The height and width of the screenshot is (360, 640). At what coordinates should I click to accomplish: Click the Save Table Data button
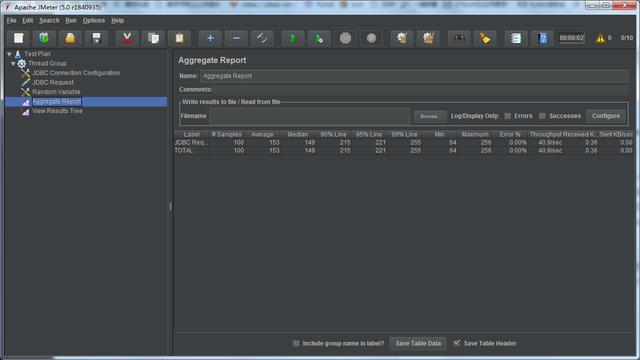tap(418, 344)
